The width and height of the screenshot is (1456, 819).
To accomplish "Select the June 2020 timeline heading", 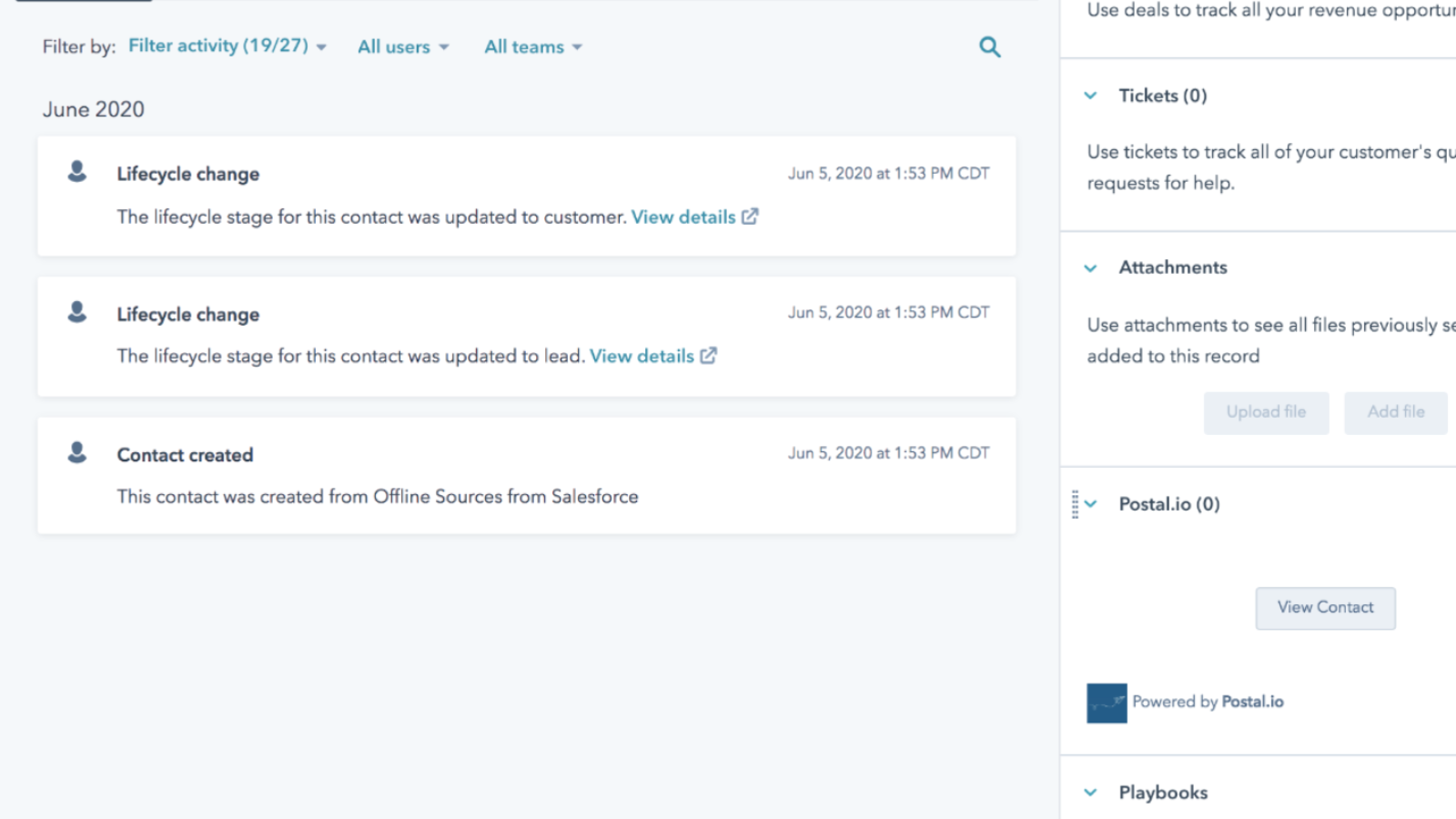I will 93,108.
